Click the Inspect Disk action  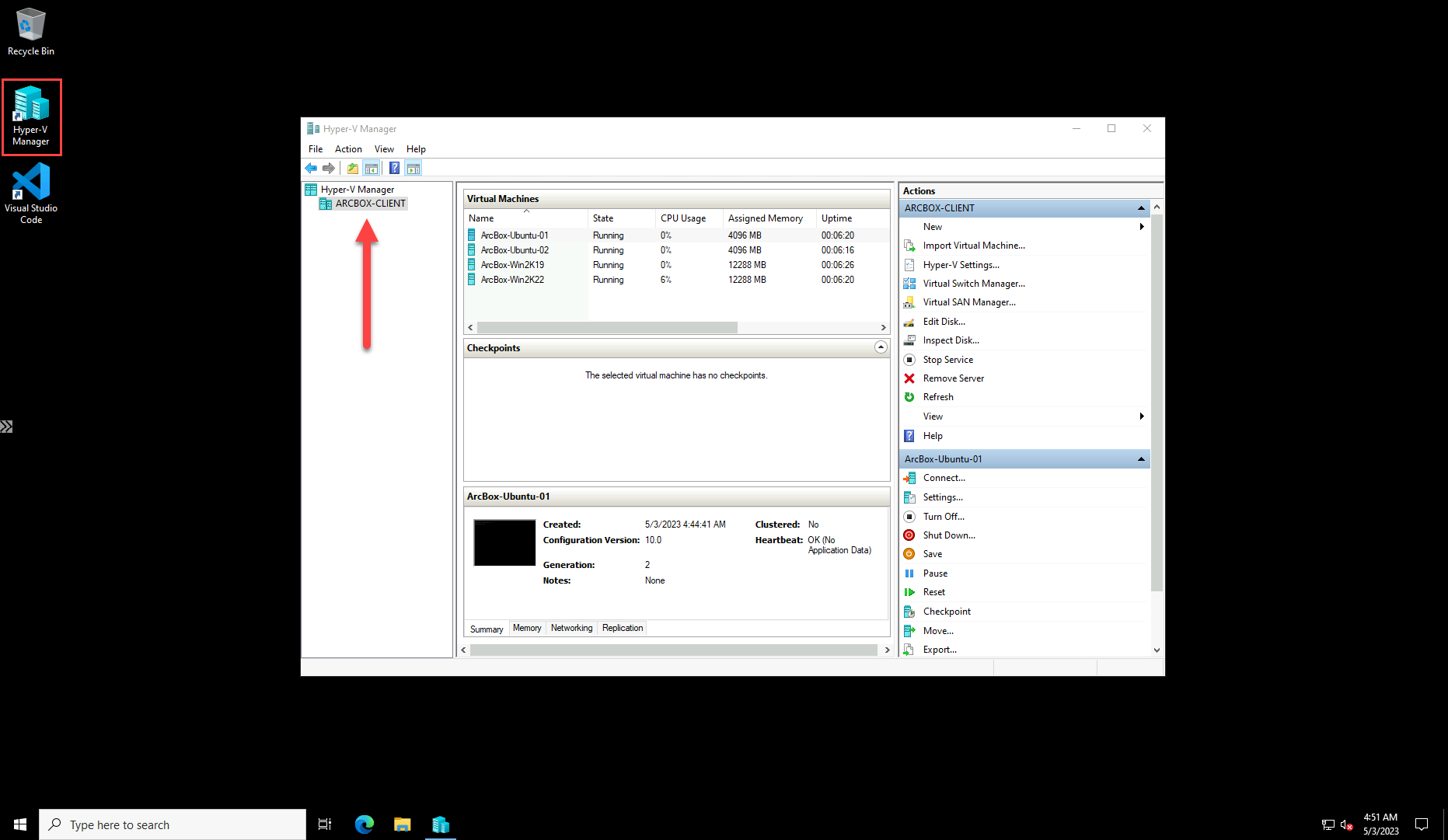coord(951,340)
